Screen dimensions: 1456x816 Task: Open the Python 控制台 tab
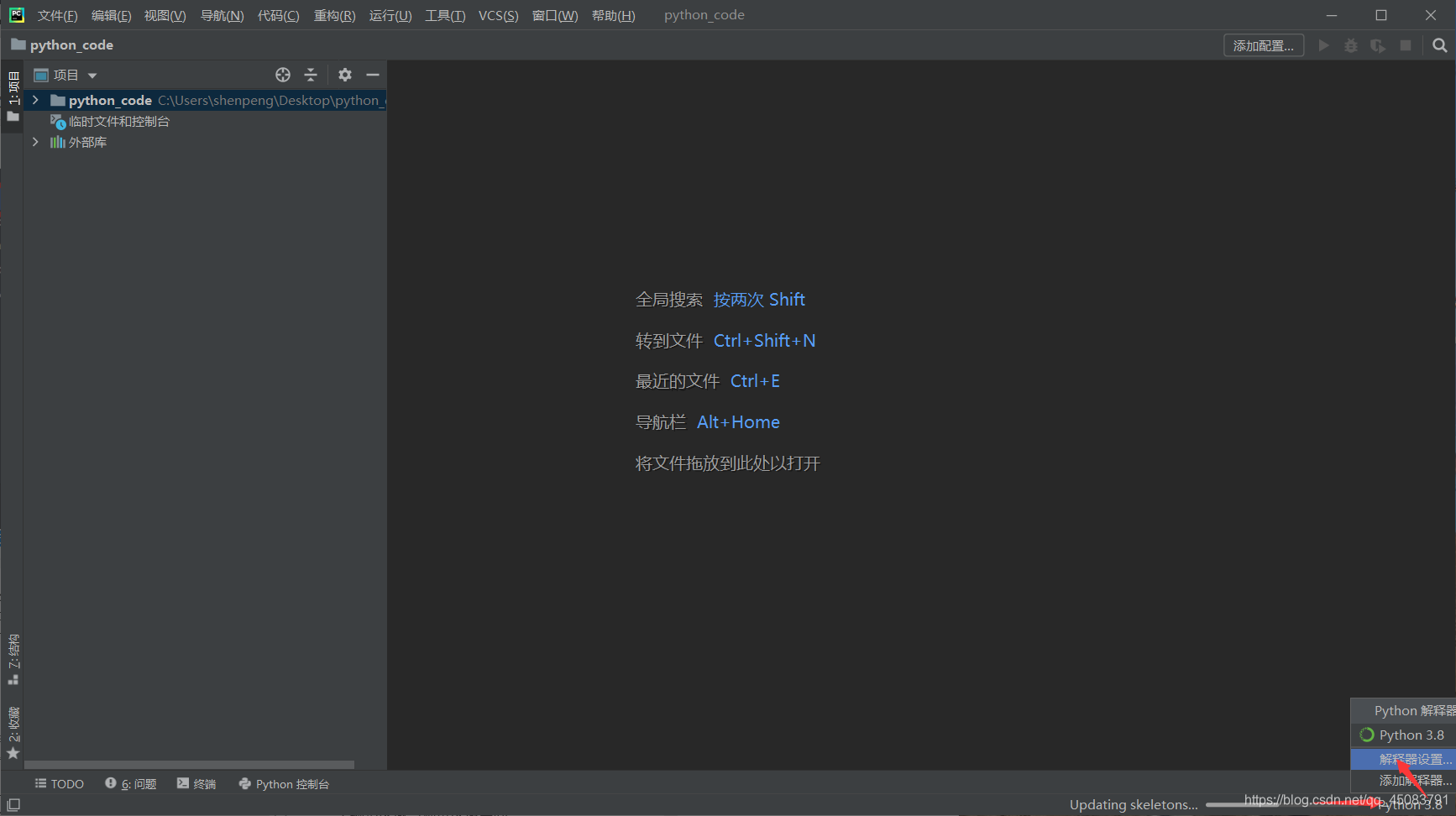click(x=284, y=783)
